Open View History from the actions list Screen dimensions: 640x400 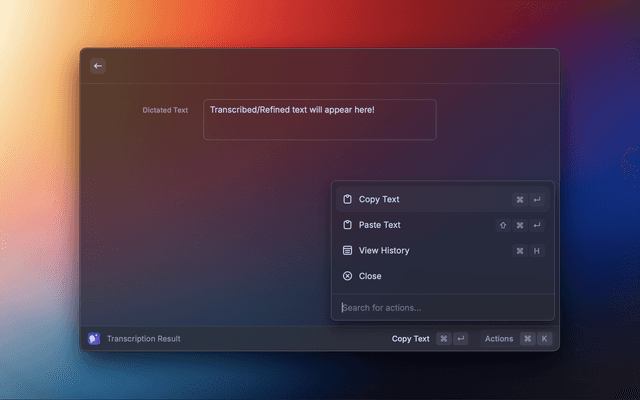(x=384, y=251)
